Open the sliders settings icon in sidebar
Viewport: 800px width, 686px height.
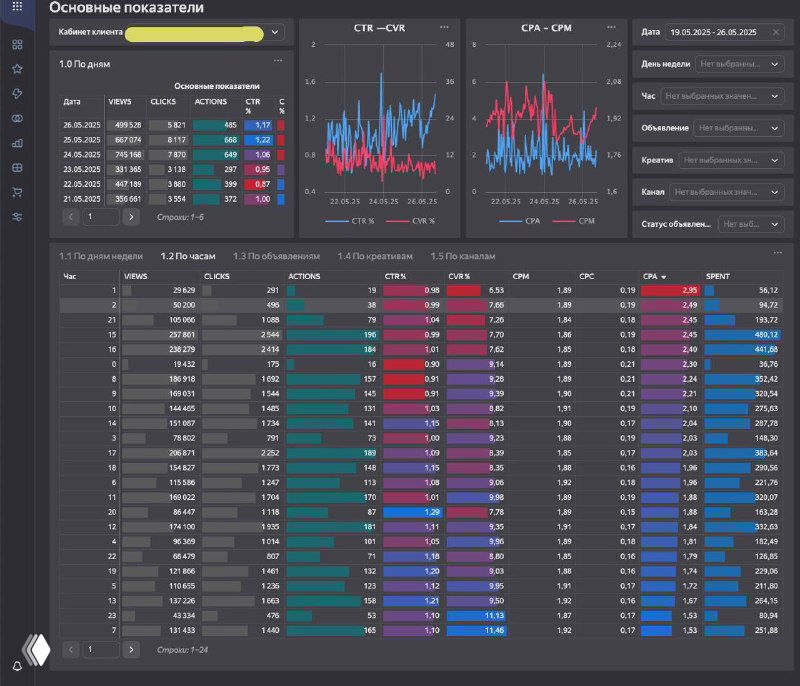click(17, 217)
